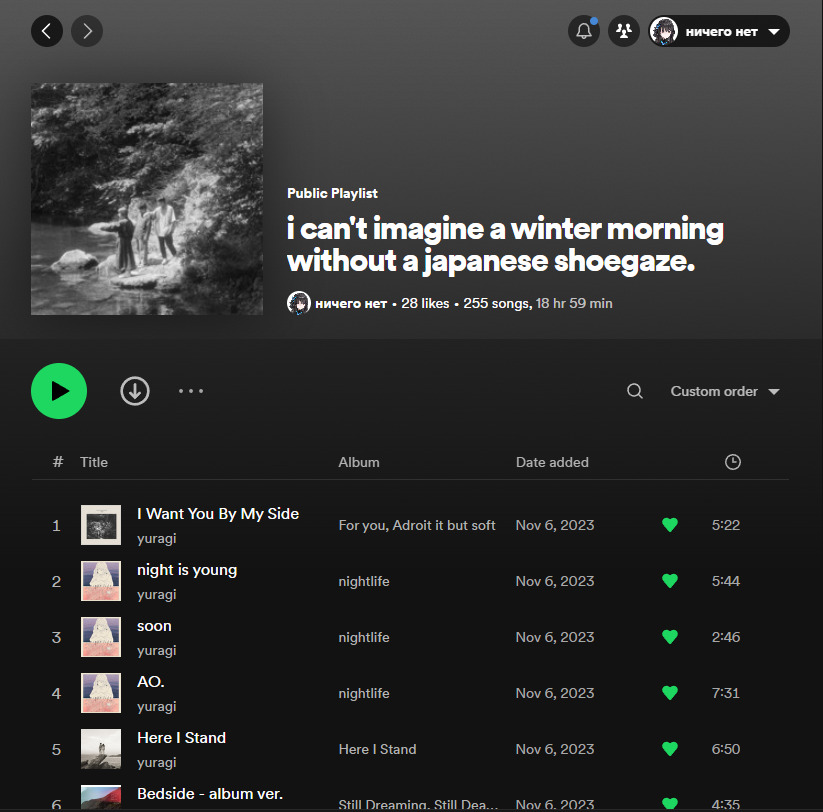The width and height of the screenshot is (823, 812).
Task: Sort by the Title column header
Action: [94, 462]
